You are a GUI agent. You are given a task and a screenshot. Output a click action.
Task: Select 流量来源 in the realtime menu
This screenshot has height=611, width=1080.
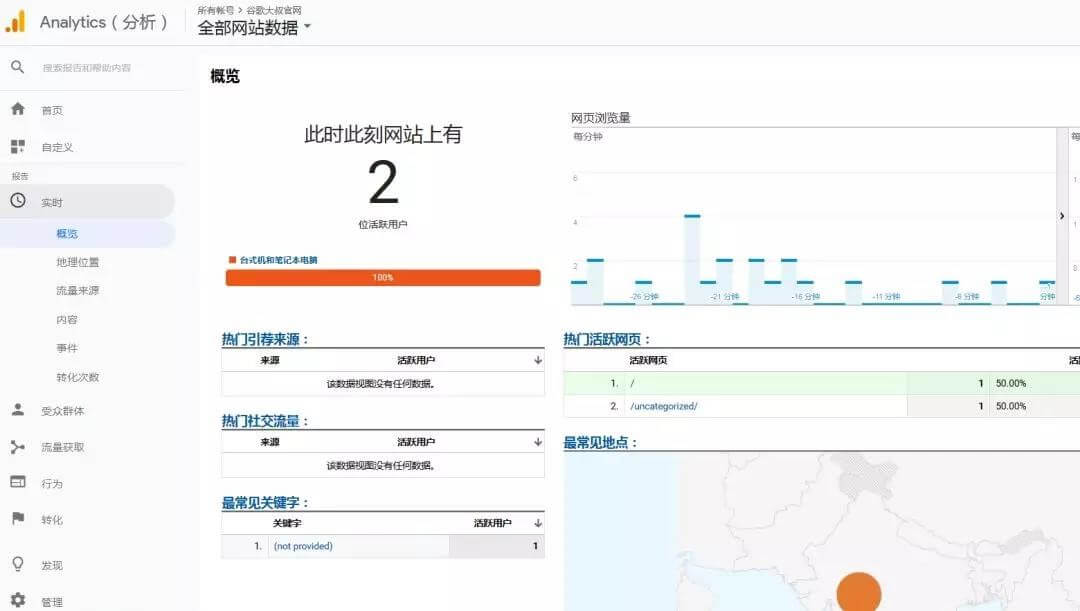pos(78,291)
